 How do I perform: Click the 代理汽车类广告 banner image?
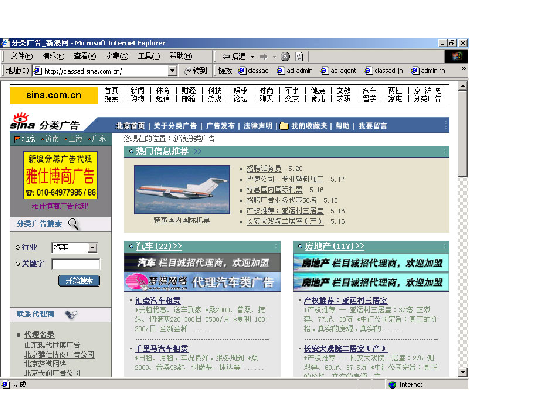pyautogui.click(x=202, y=282)
